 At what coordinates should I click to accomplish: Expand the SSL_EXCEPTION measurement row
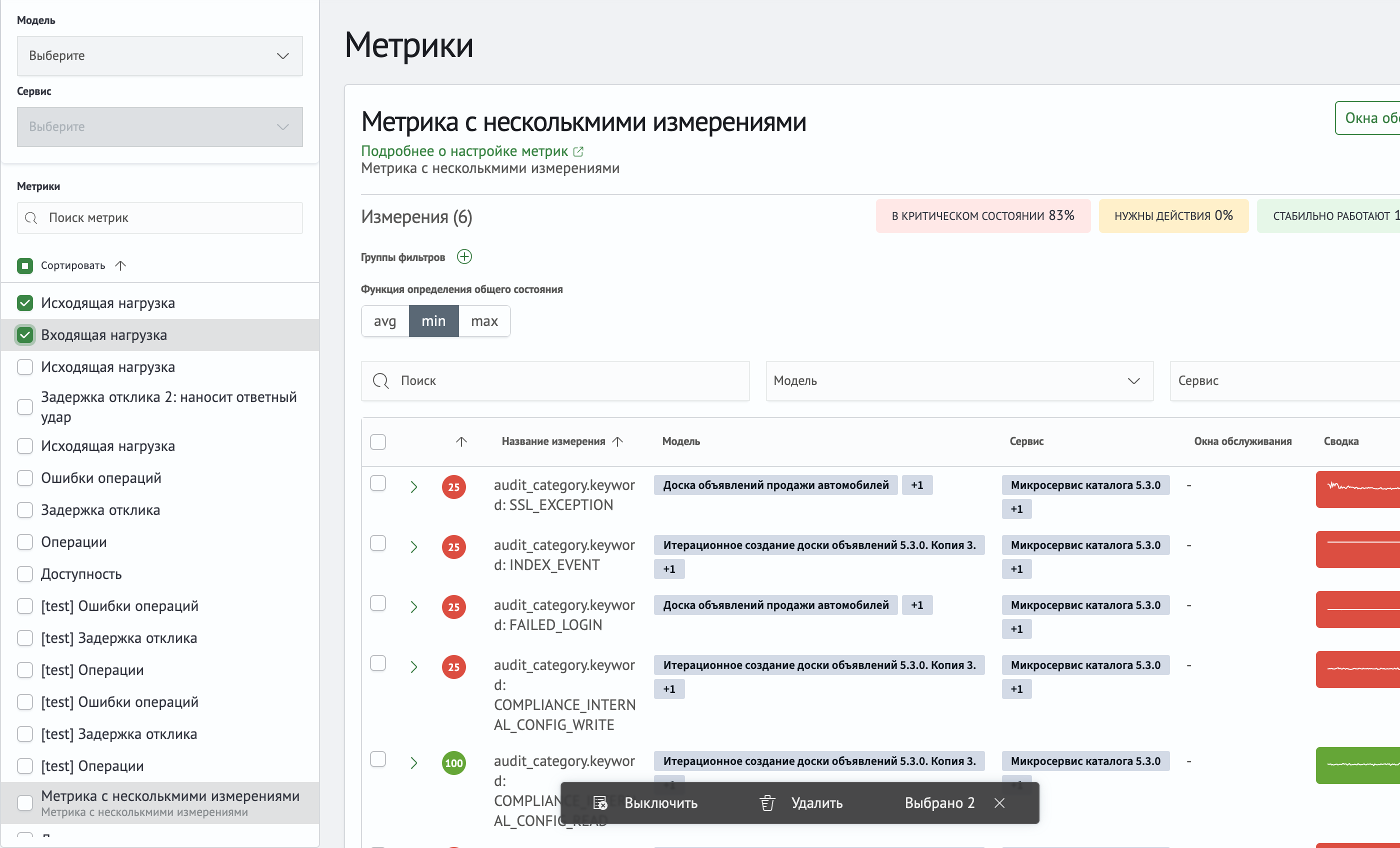pyautogui.click(x=413, y=487)
